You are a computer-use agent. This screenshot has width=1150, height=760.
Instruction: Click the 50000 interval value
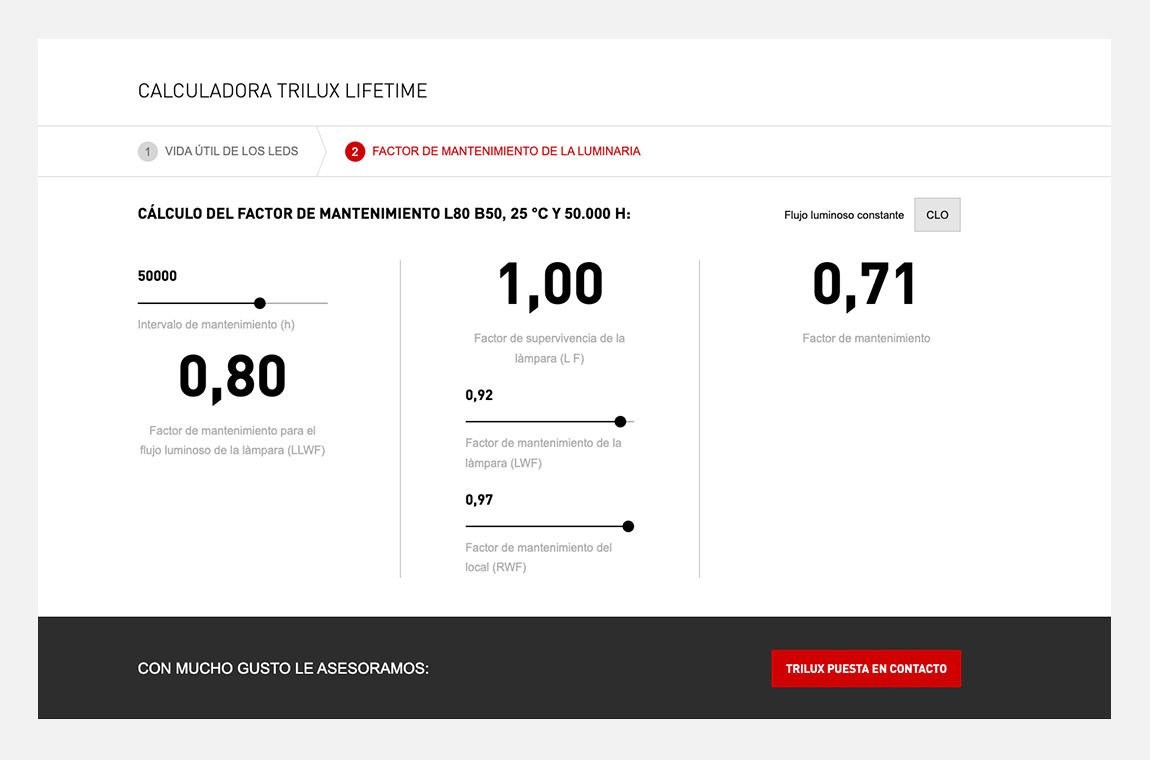point(158,276)
